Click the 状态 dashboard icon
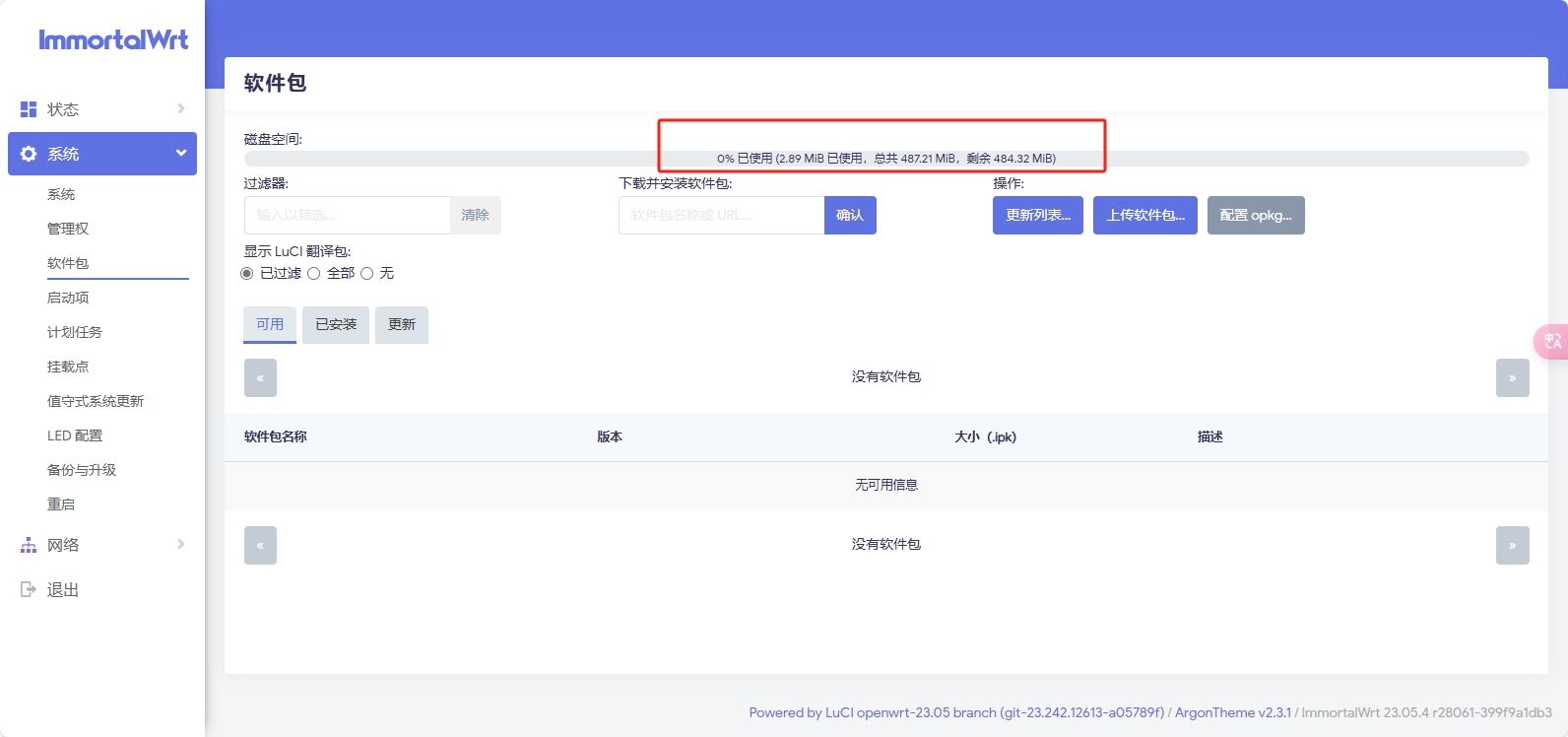 [29, 109]
